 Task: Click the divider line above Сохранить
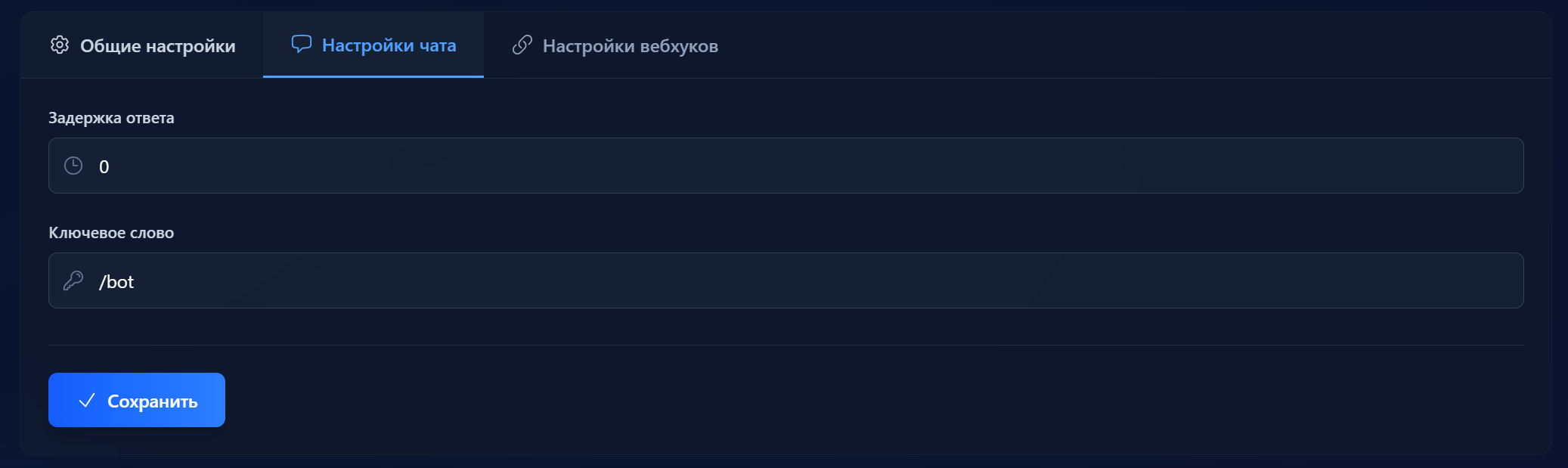(x=786, y=345)
